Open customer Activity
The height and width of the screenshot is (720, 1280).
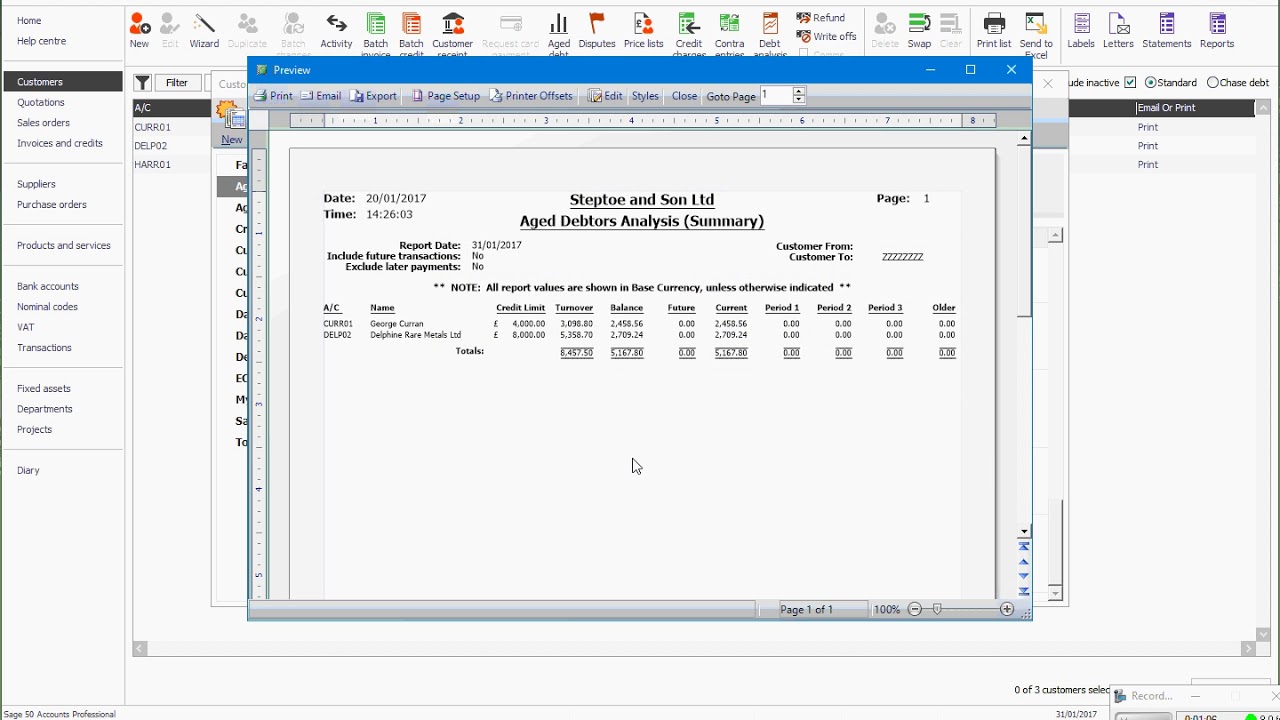pyautogui.click(x=336, y=30)
